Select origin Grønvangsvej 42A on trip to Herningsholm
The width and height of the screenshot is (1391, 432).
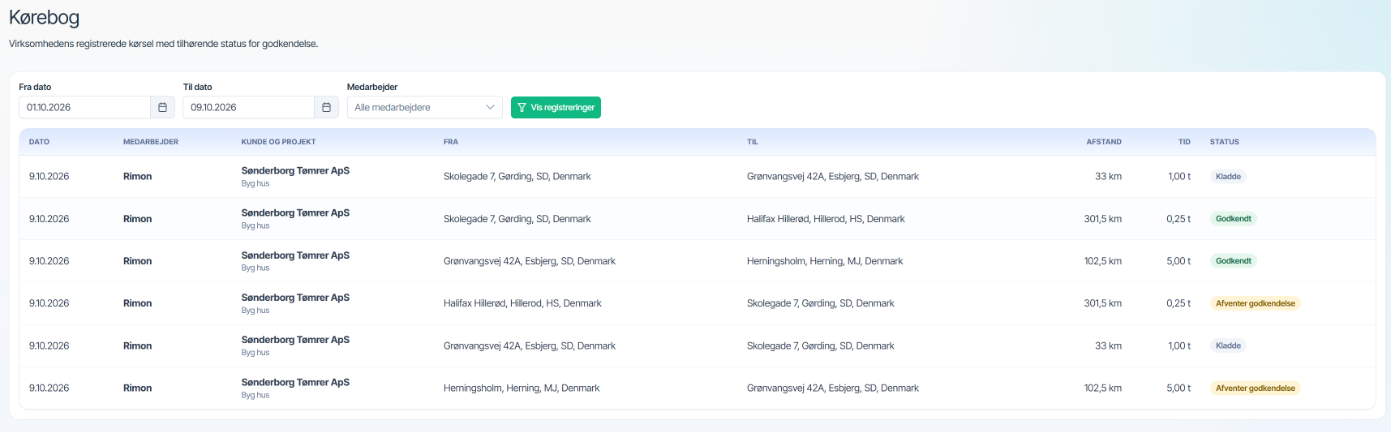[x=529, y=261]
